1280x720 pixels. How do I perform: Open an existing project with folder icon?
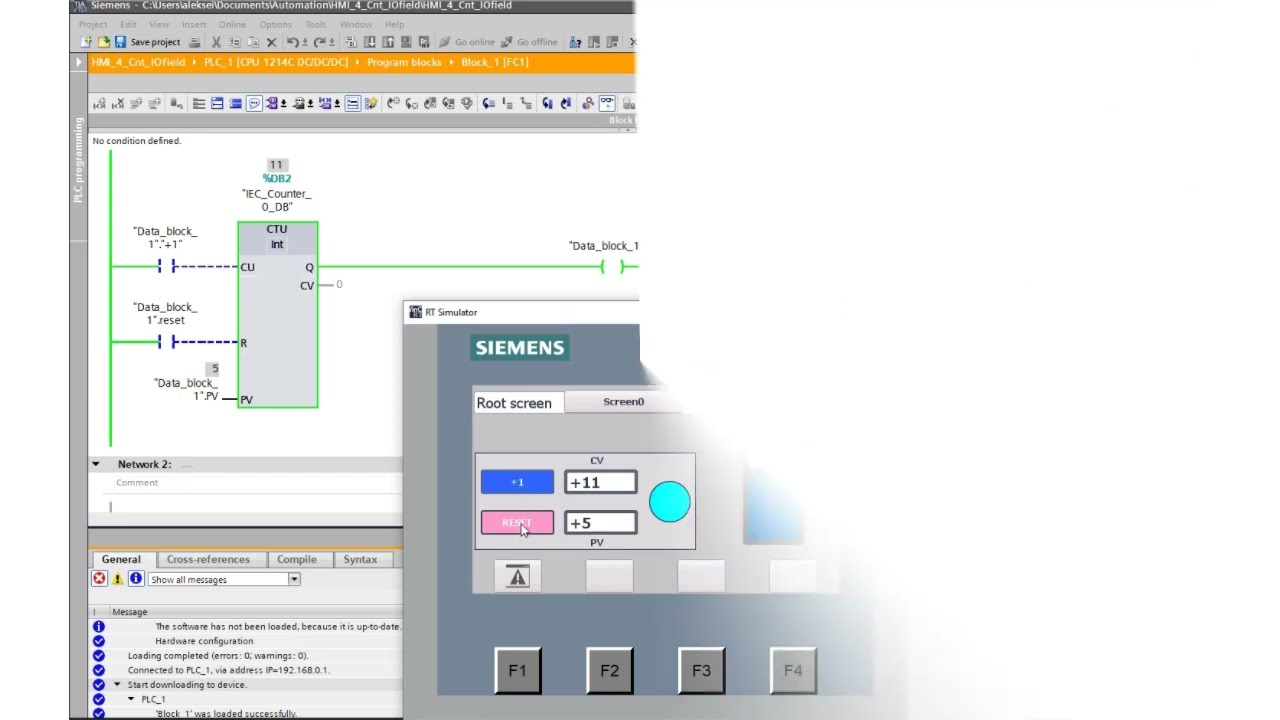(x=103, y=42)
